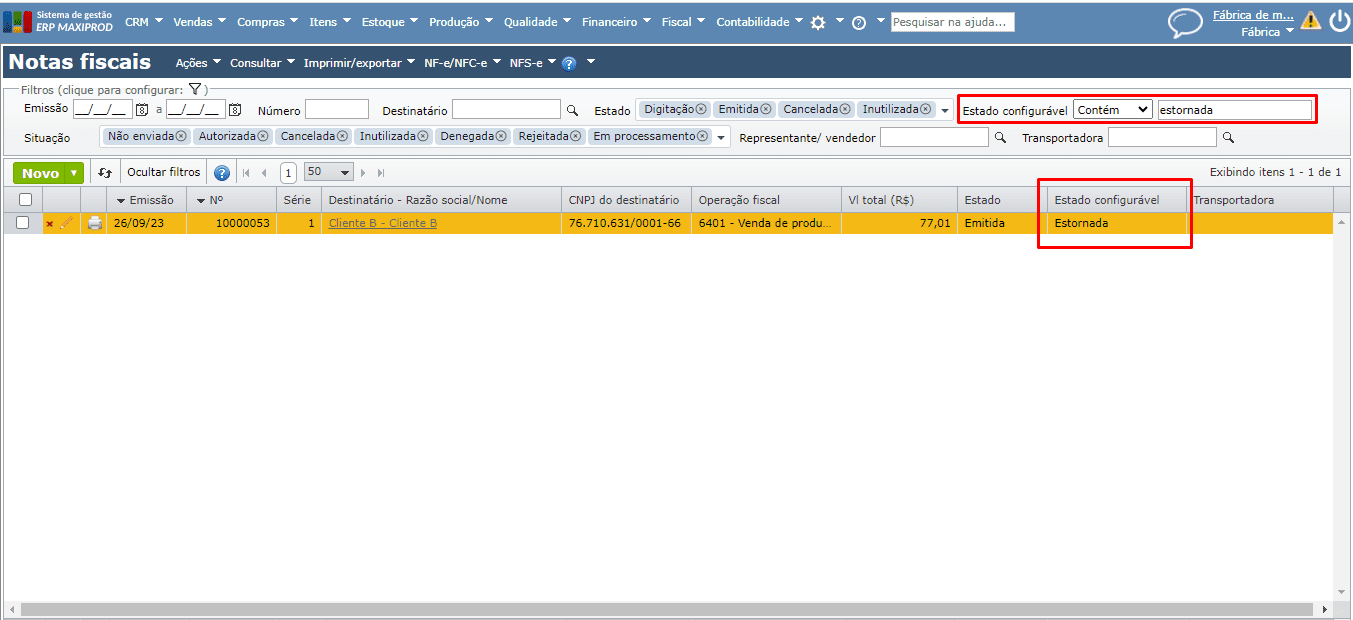
Task: Open the Novo button dropdown arrow
Action: 75,173
